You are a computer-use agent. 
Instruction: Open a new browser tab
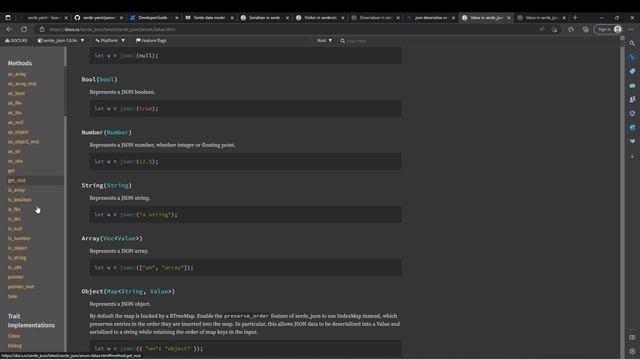(575, 18)
